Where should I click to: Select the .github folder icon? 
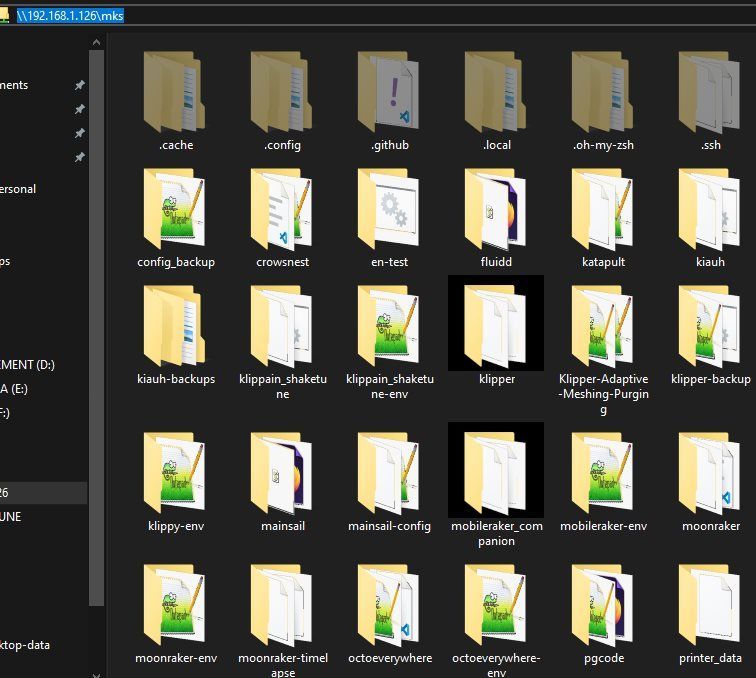coord(389,92)
